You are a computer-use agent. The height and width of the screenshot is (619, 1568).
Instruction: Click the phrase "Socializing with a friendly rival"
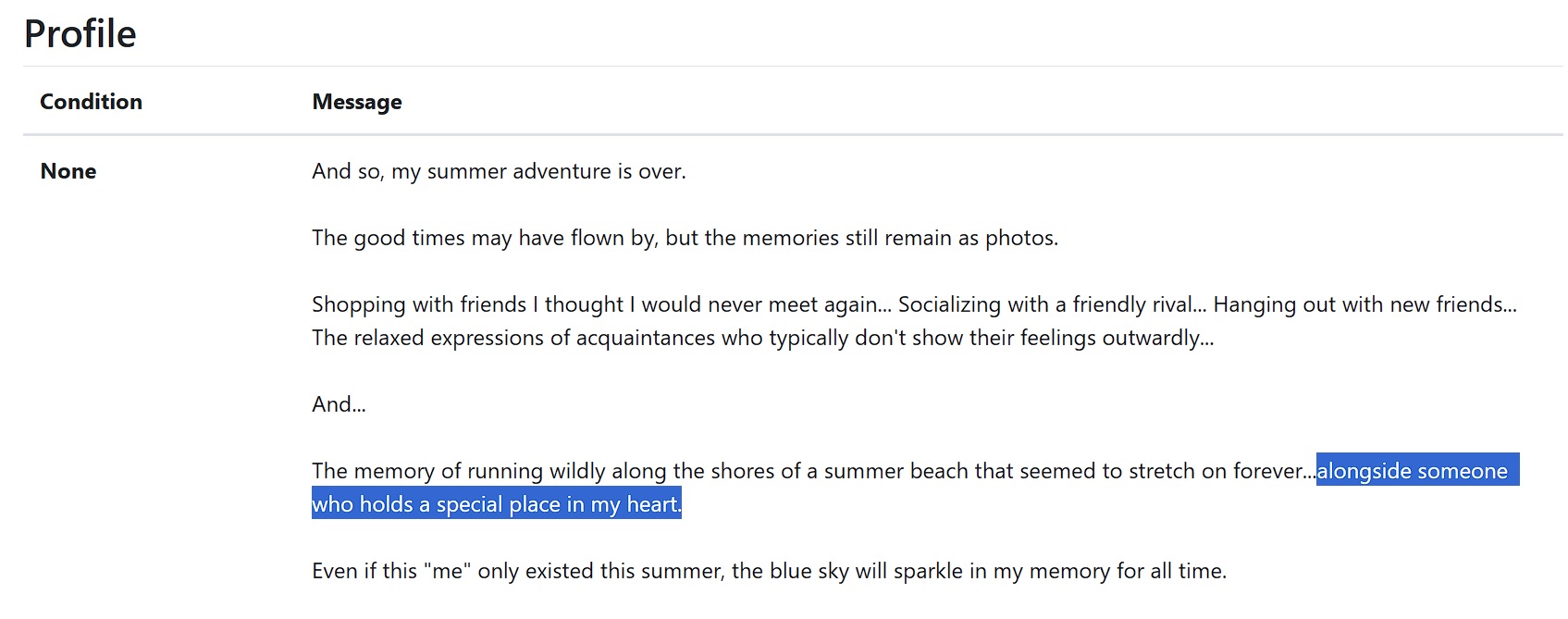click(1045, 304)
